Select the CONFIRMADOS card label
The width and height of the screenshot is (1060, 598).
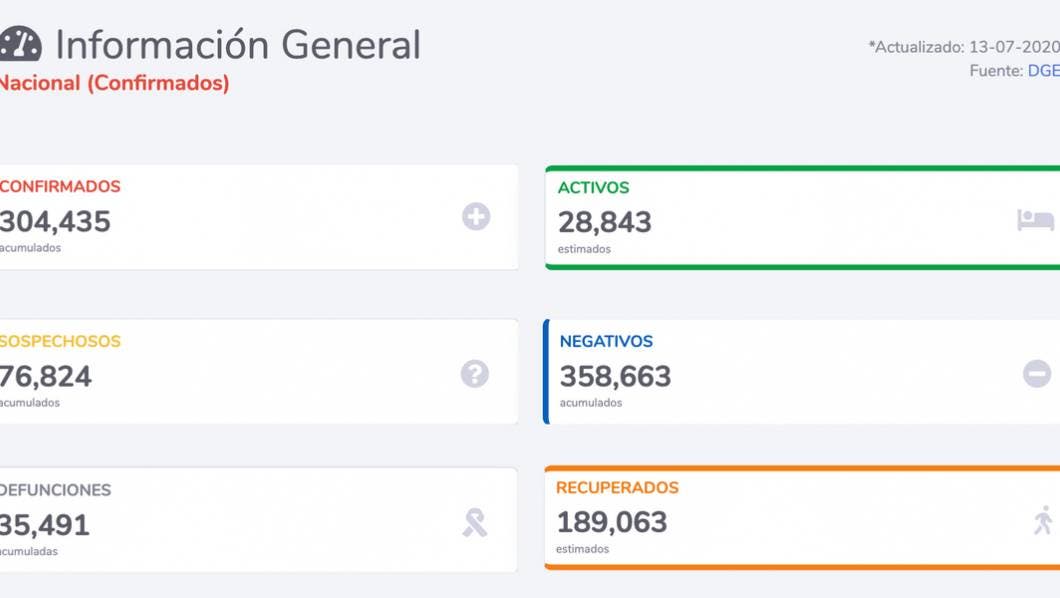tap(60, 187)
